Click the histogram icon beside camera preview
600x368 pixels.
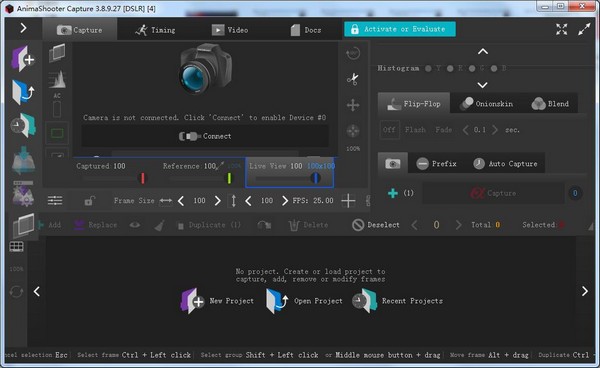coord(57,79)
